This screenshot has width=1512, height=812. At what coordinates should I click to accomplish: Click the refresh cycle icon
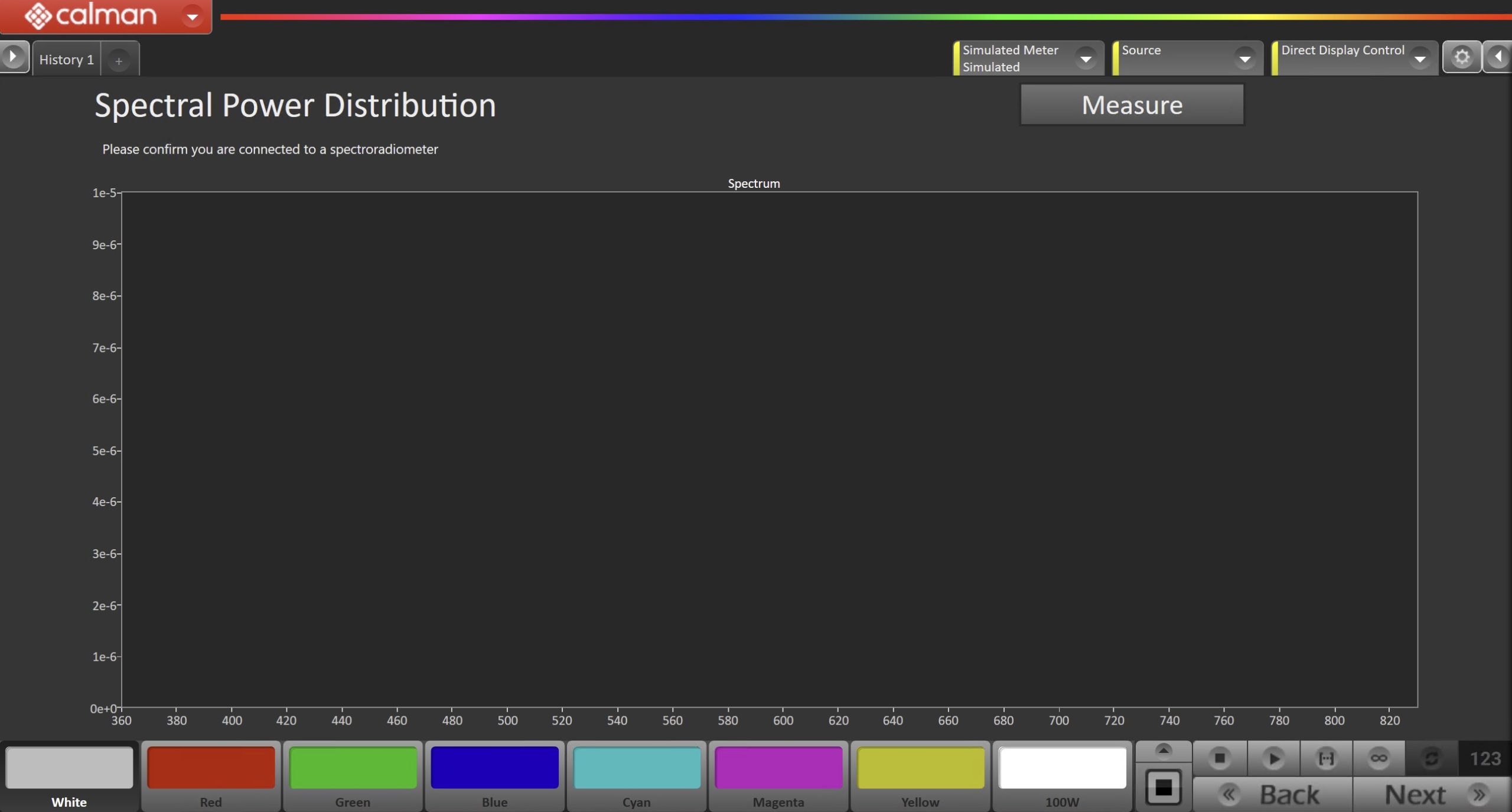click(1431, 758)
